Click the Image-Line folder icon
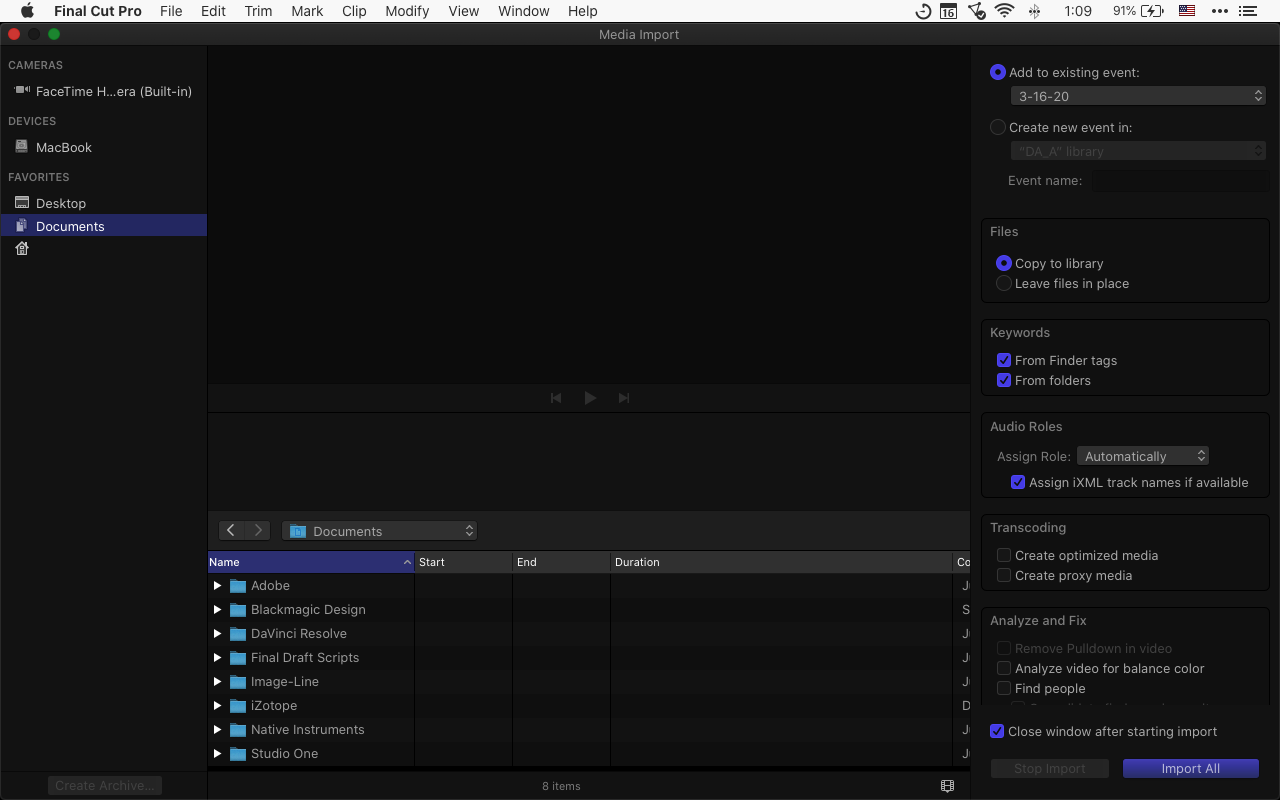This screenshot has width=1280, height=800. pos(238,682)
